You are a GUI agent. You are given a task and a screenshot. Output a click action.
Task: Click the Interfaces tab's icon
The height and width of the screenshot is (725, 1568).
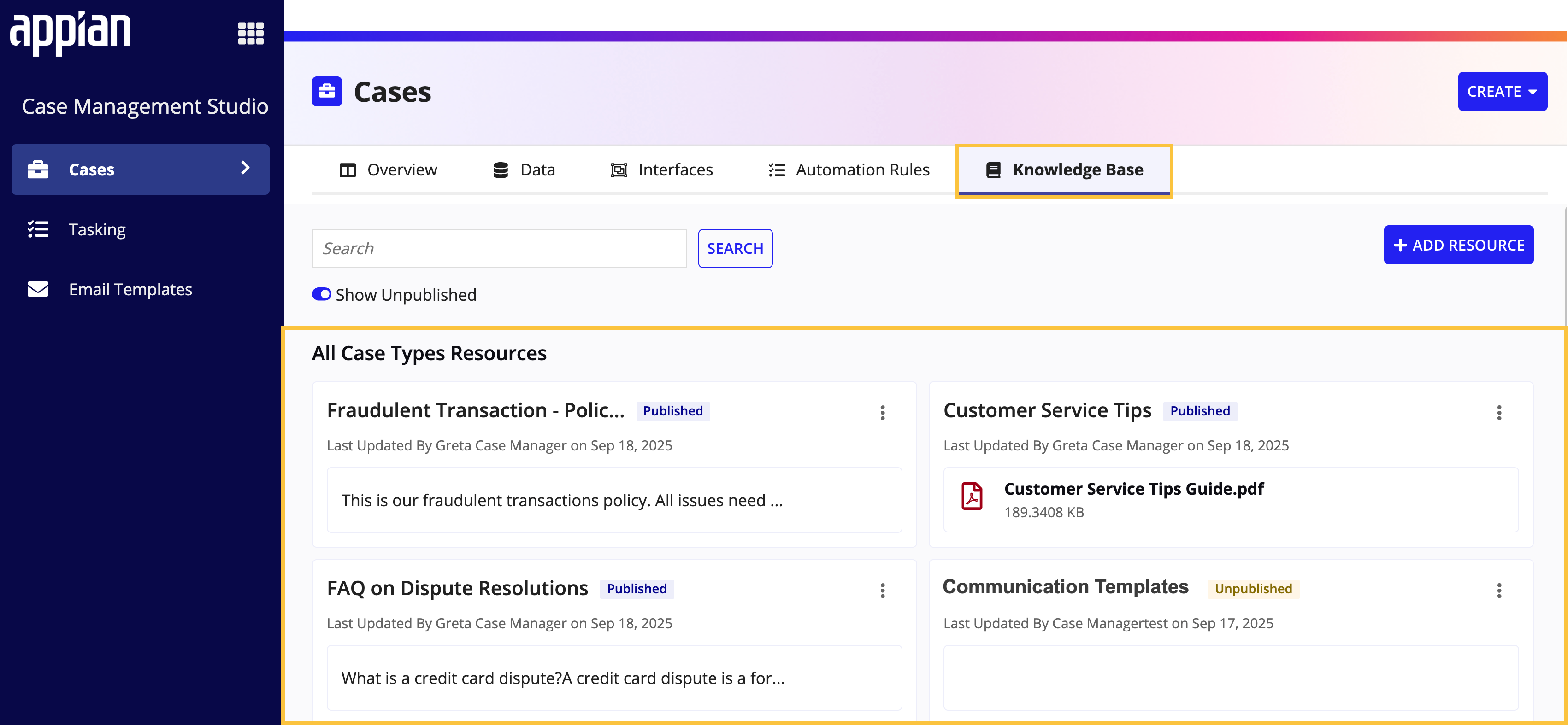click(619, 170)
